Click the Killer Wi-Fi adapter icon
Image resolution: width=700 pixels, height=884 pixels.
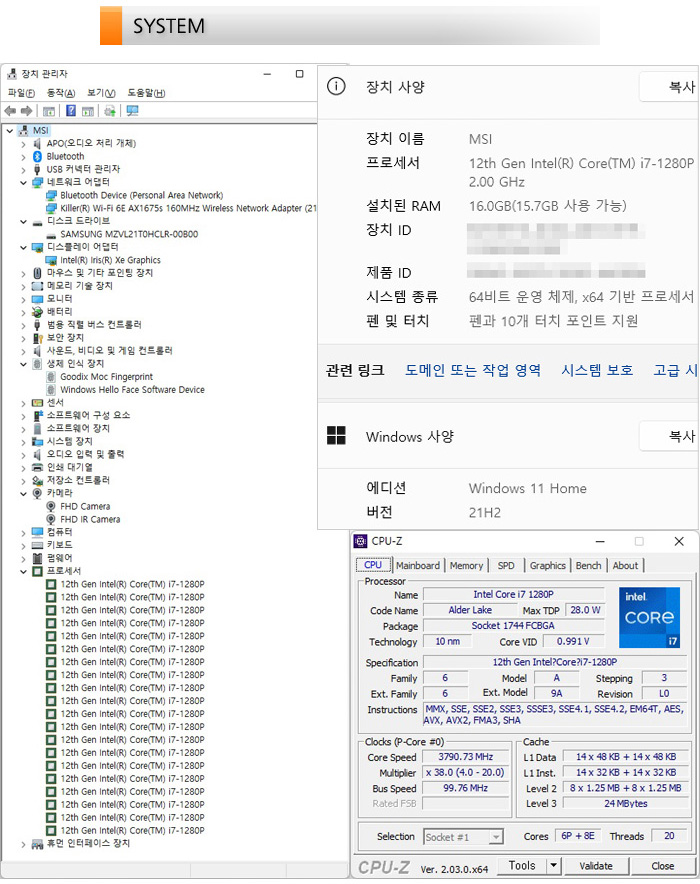pos(51,208)
